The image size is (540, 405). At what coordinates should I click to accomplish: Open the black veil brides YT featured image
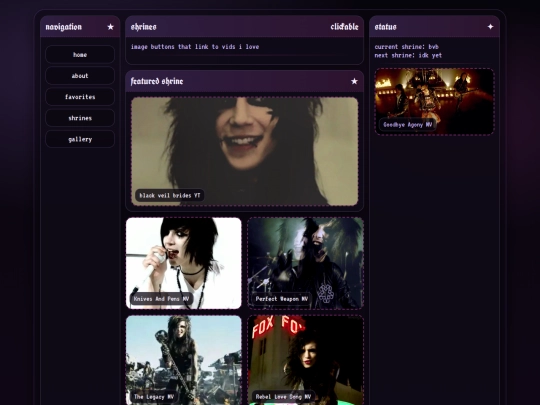245,151
